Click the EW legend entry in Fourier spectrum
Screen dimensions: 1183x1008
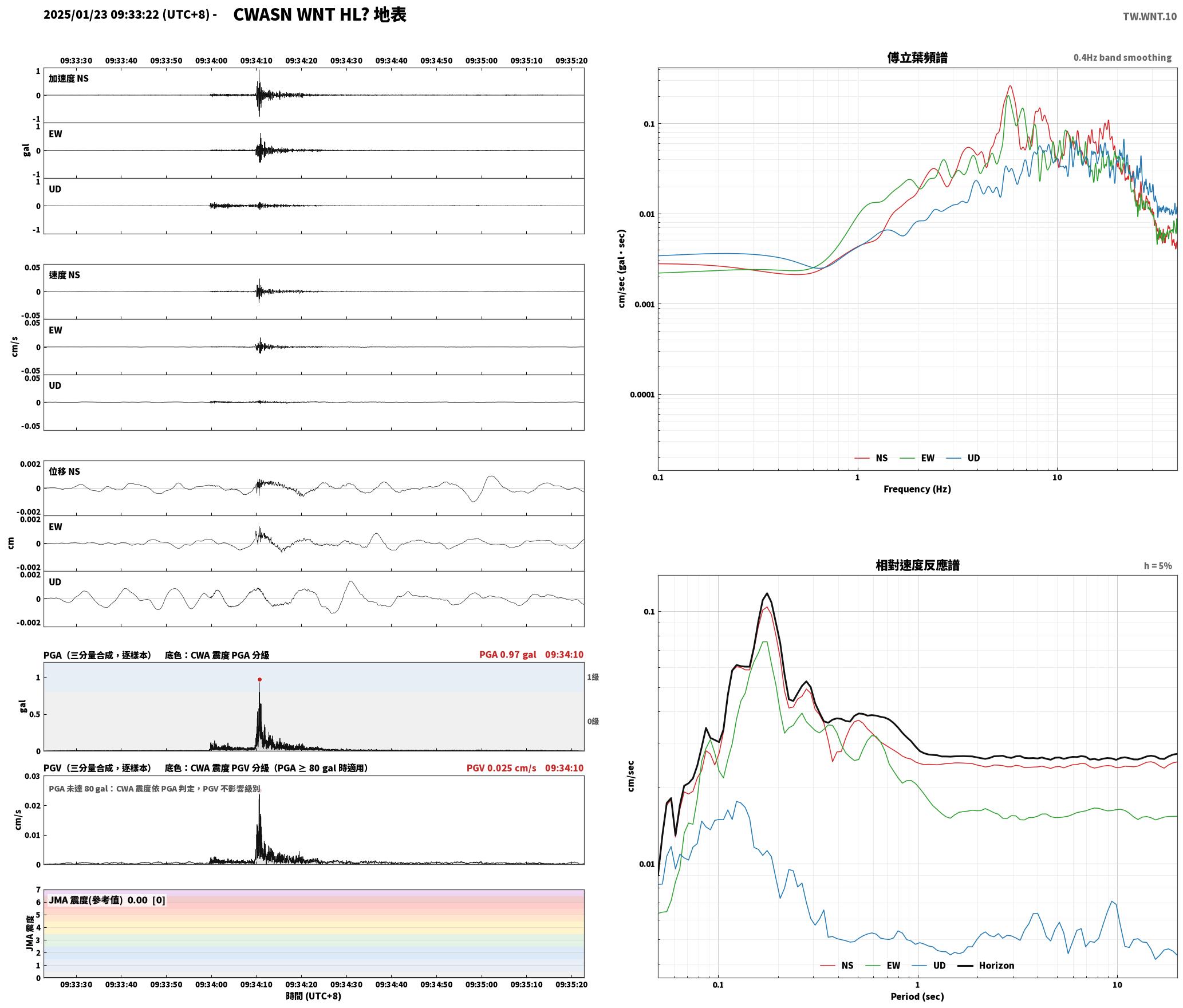(917, 458)
